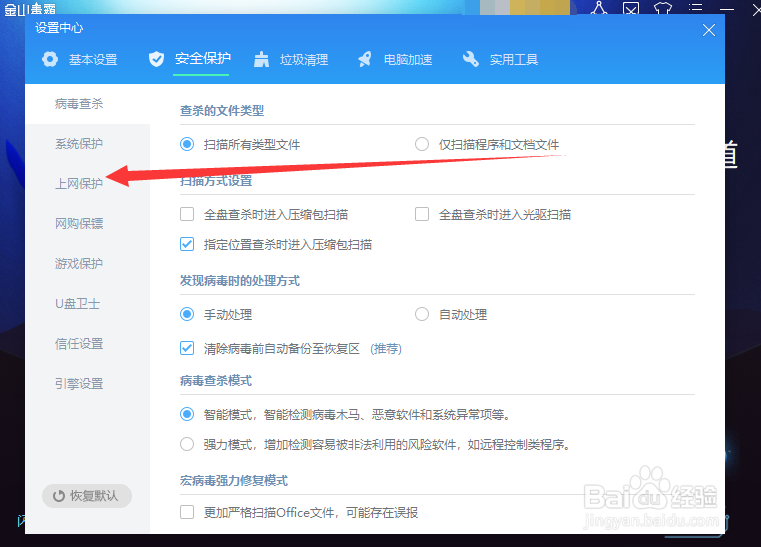Enable 全盘查杀时进入压缩包扫描 checkbox
Screen dimensions: 761x547
coord(187,214)
